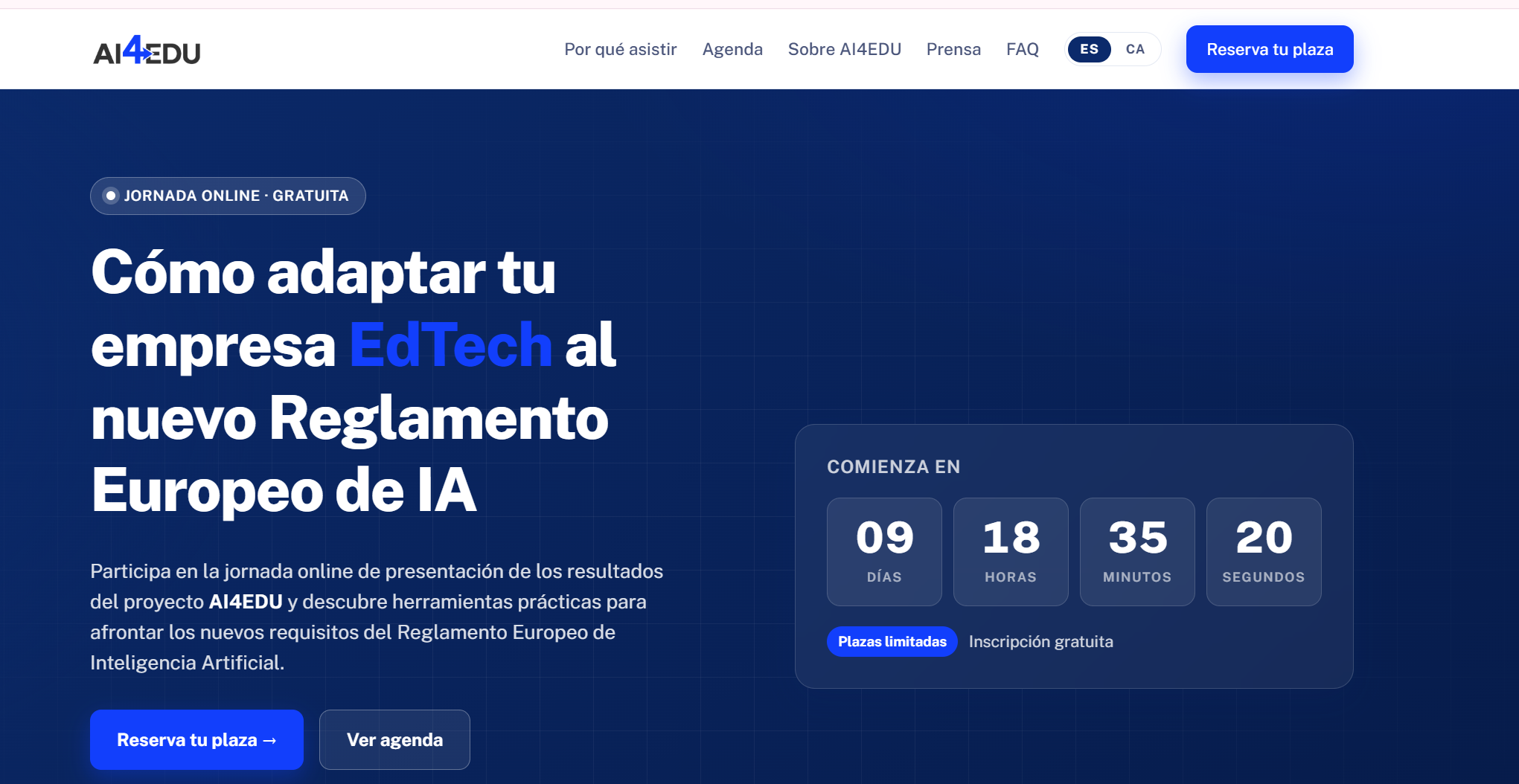Go to the Agenda nav link
The image size is (1519, 784).
click(732, 49)
